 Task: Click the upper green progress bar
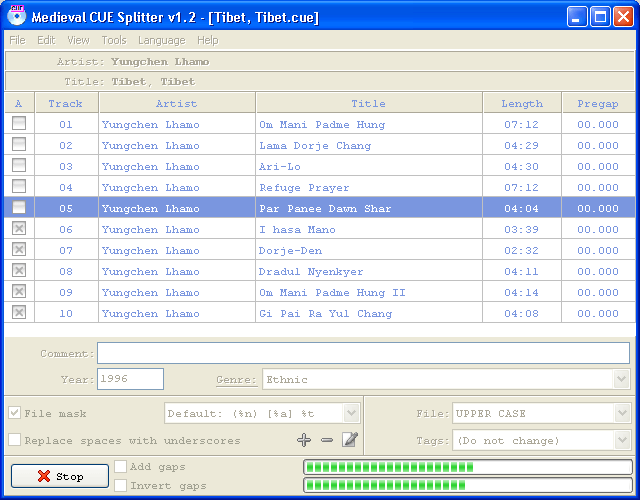[467, 467]
